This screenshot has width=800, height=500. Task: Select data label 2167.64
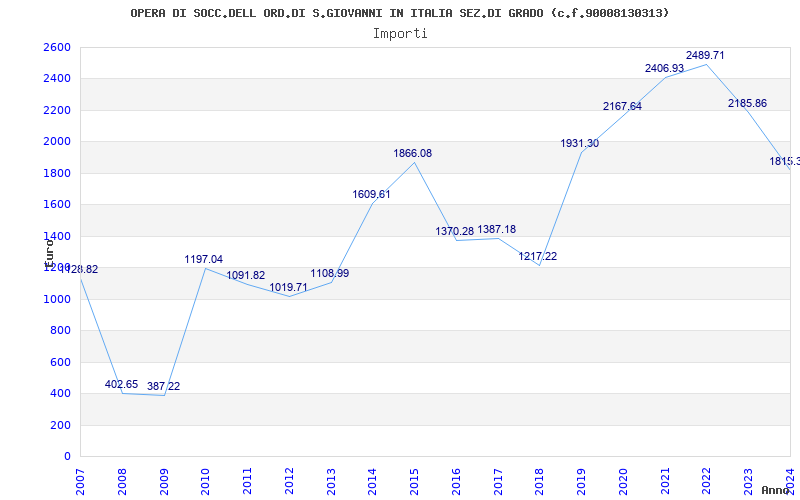click(x=622, y=106)
